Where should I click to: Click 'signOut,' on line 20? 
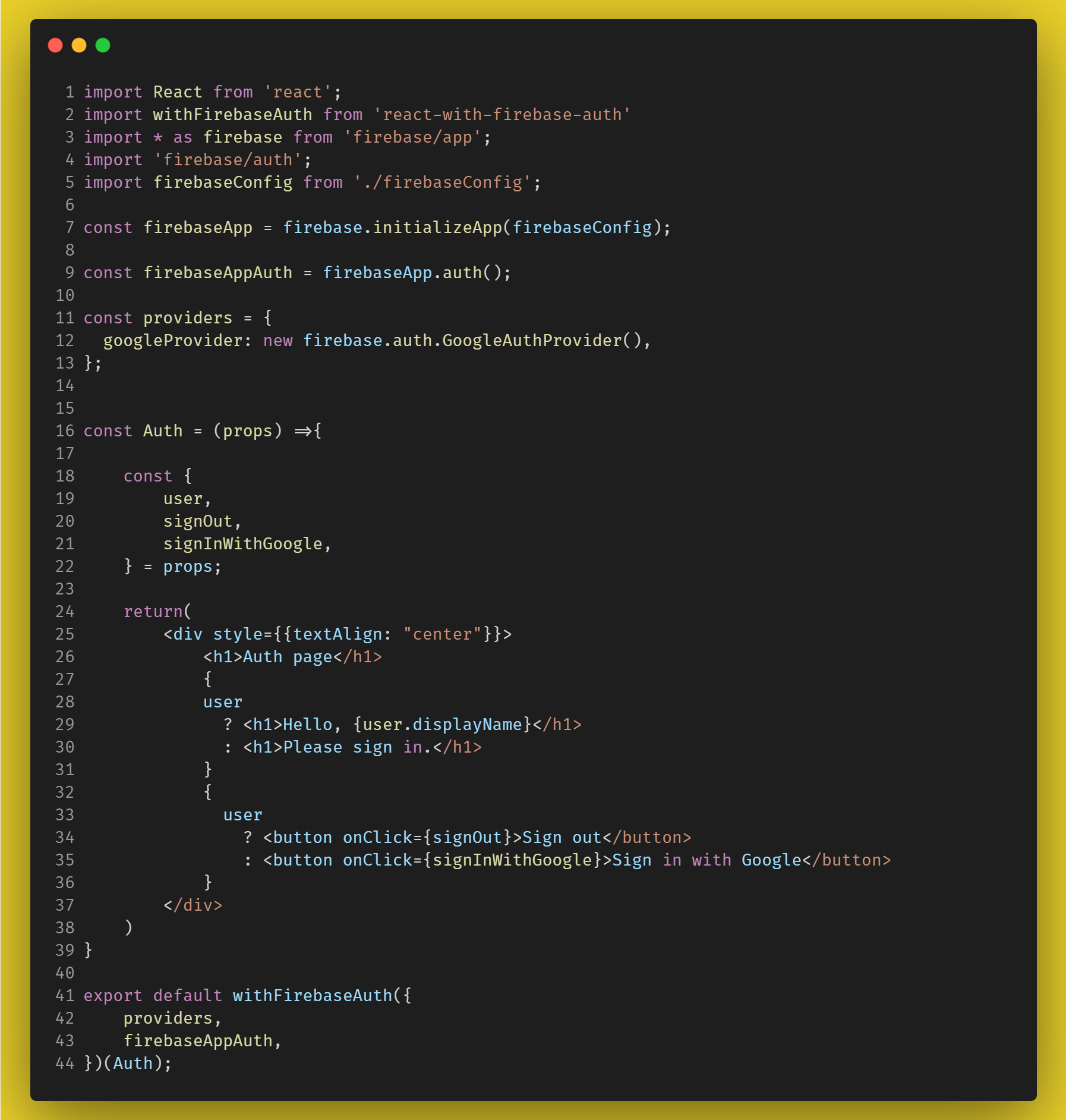203,521
